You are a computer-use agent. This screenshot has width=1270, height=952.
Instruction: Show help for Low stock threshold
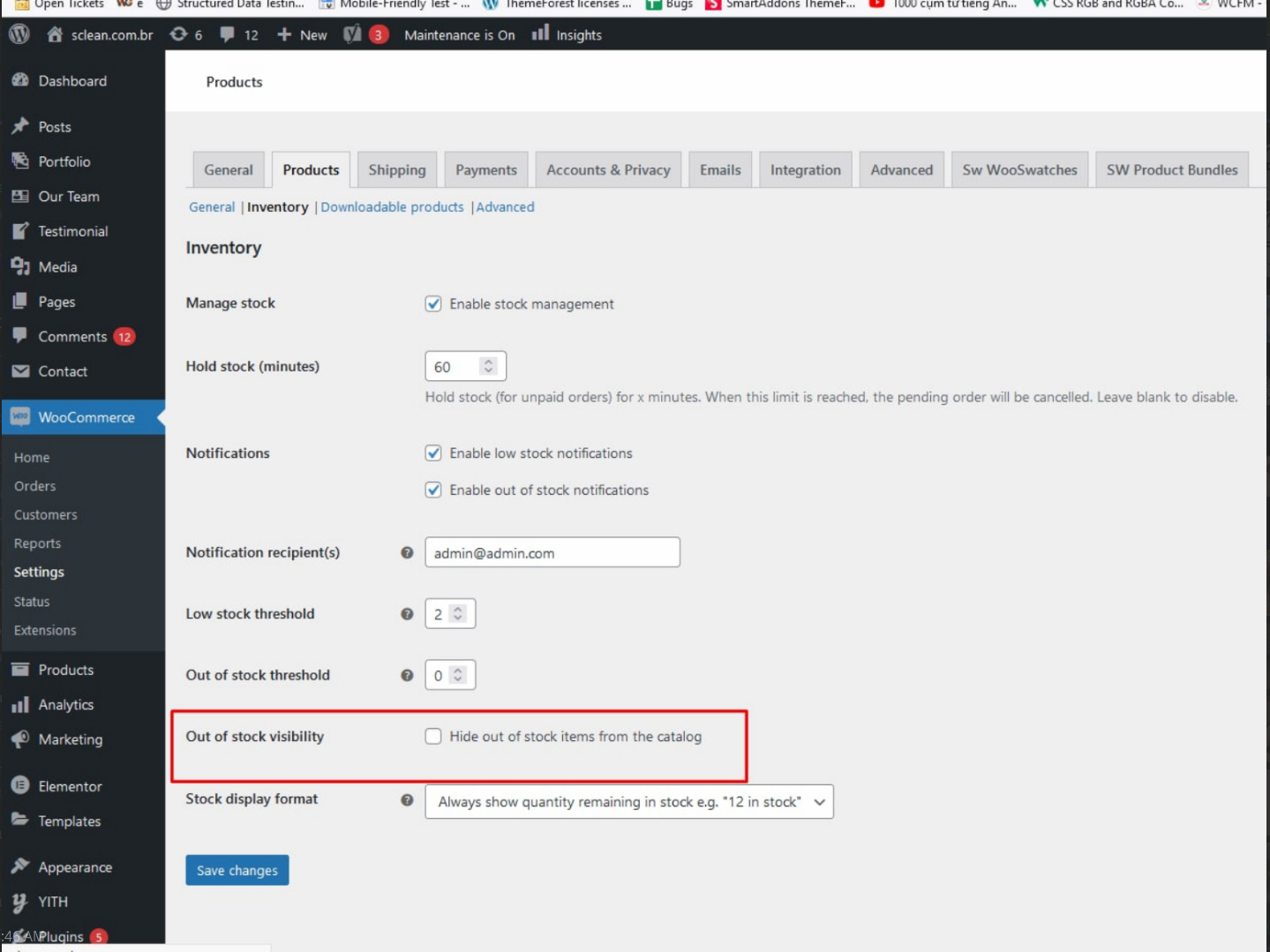coord(407,614)
